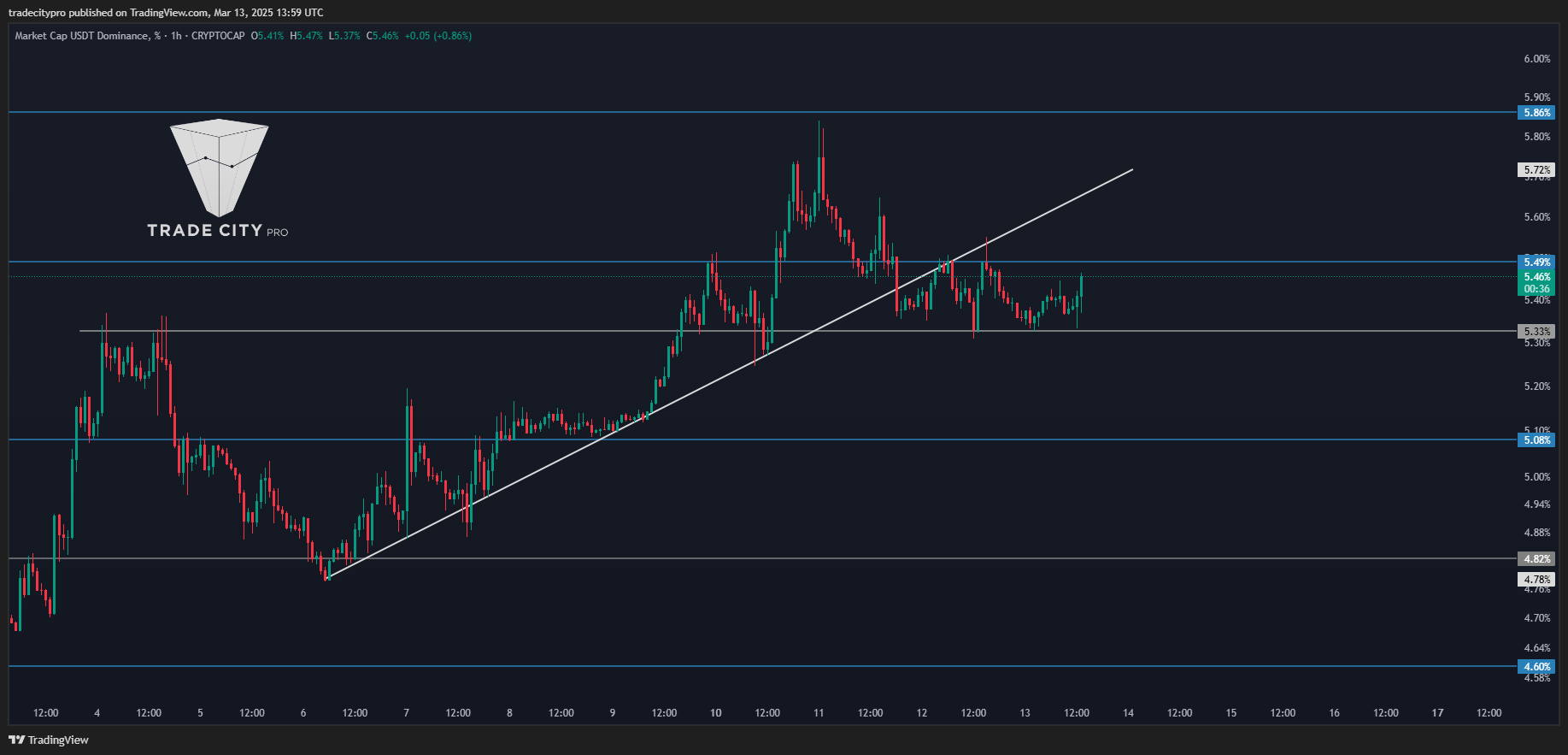Click the TradingView logo at bottom left
Screen dimensions: 1568x755
coord(49,740)
